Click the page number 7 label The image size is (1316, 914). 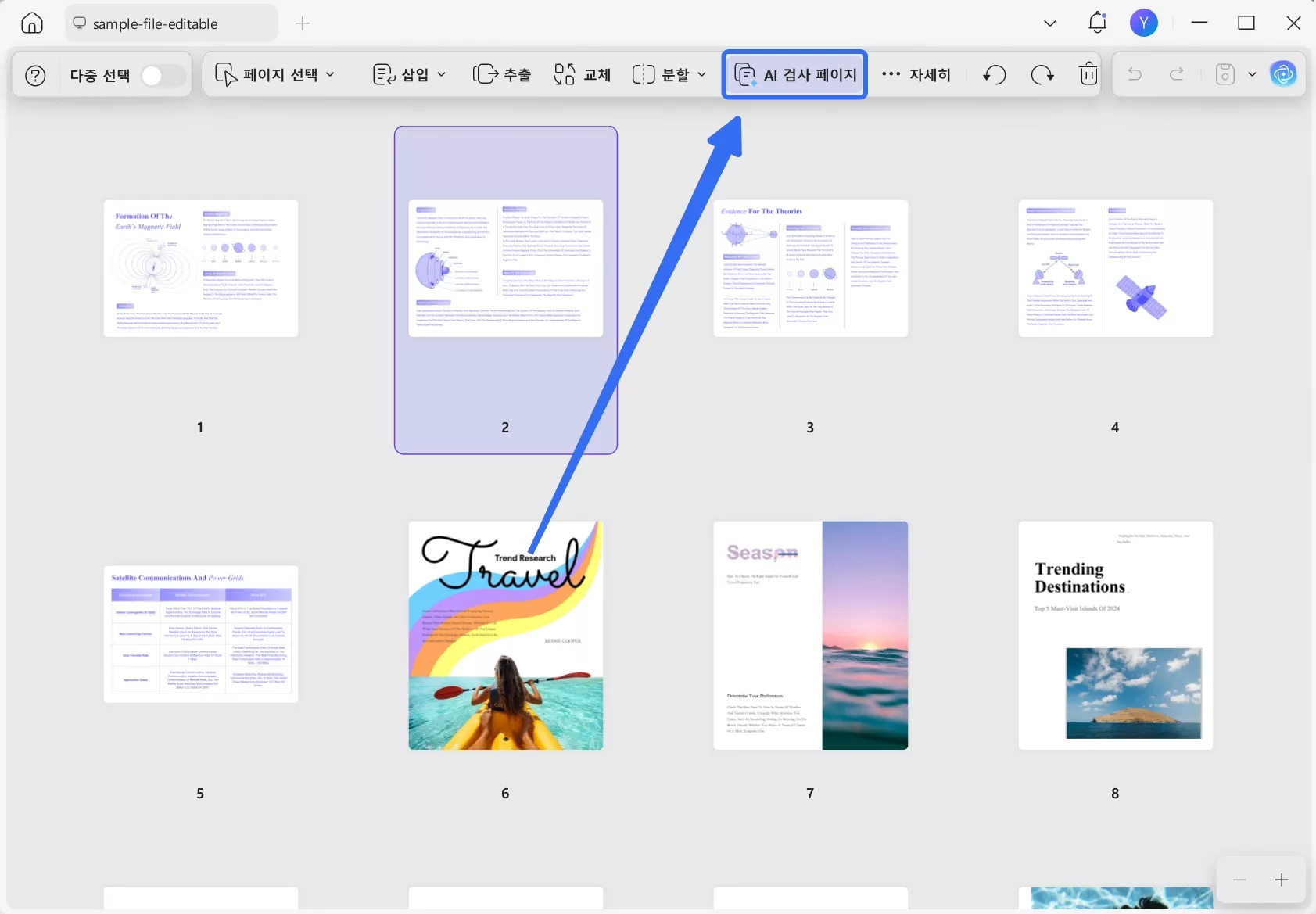(x=810, y=794)
